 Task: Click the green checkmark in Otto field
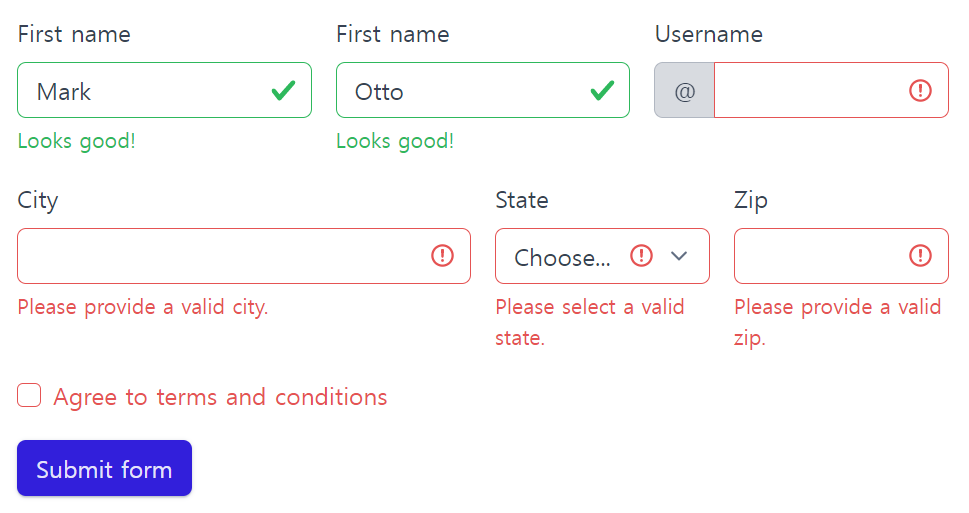(x=602, y=91)
